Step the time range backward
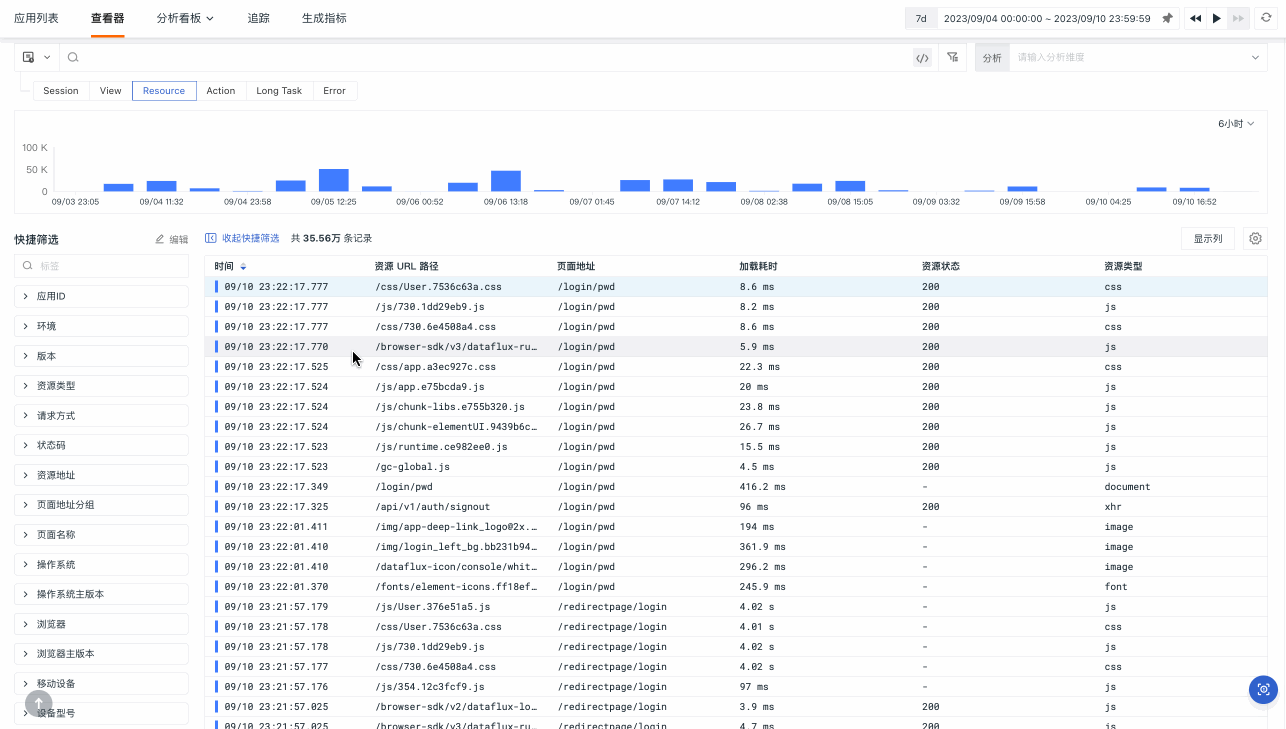 [1195, 18]
